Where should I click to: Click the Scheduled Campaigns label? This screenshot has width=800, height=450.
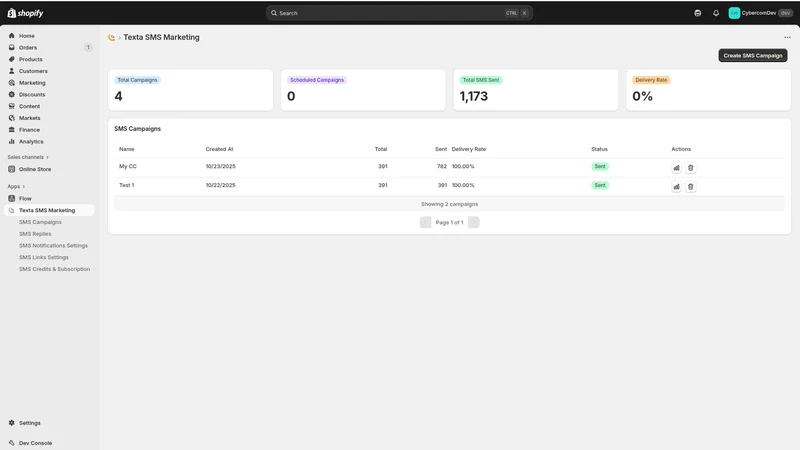pos(317,80)
